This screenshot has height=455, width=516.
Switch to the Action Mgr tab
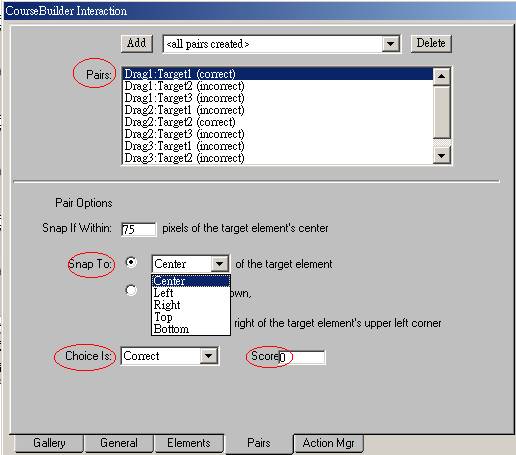point(328,443)
